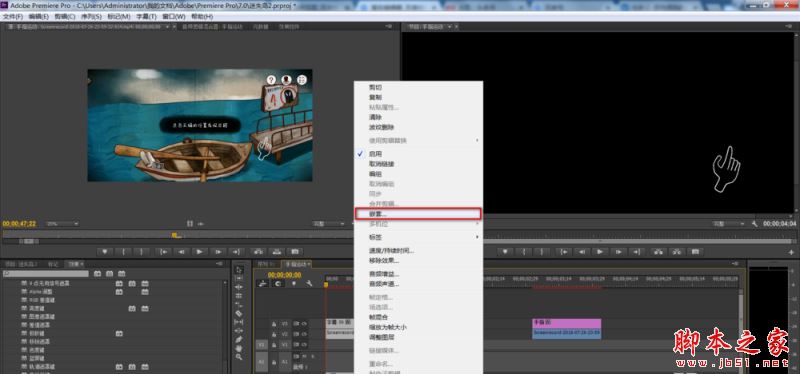This screenshot has width=800, height=374.
Task: Select the pink 手指 clip in timeline
Action: tap(566, 323)
